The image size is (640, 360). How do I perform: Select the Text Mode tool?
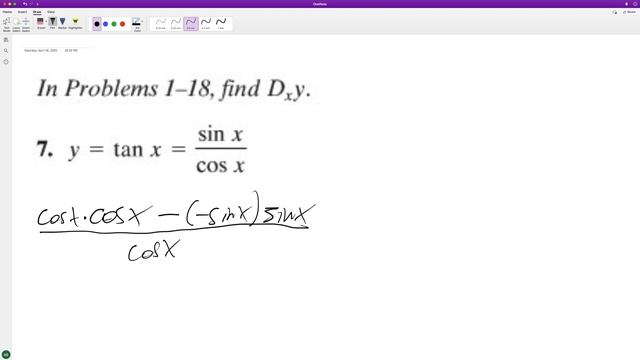7,24
